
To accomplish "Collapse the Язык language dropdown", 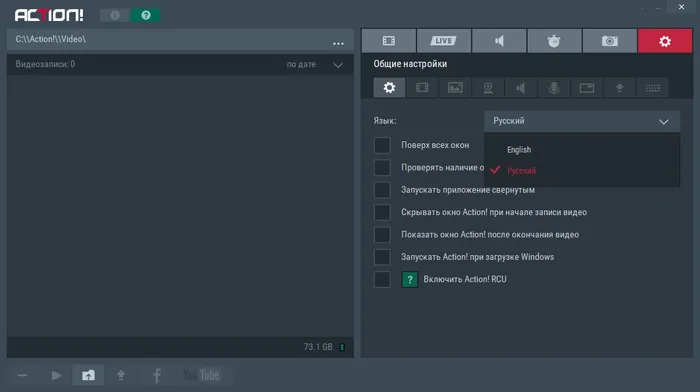I will click(x=582, y=121).
